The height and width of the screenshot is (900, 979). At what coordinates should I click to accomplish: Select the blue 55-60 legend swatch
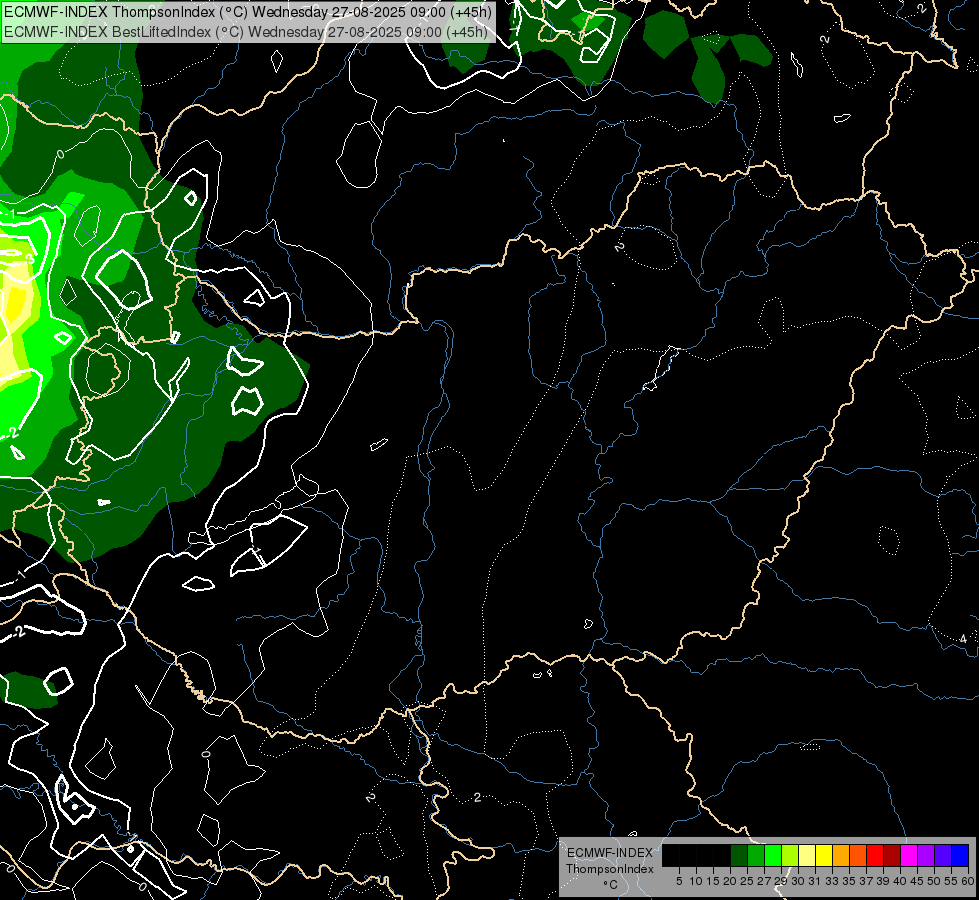point(960,855)
